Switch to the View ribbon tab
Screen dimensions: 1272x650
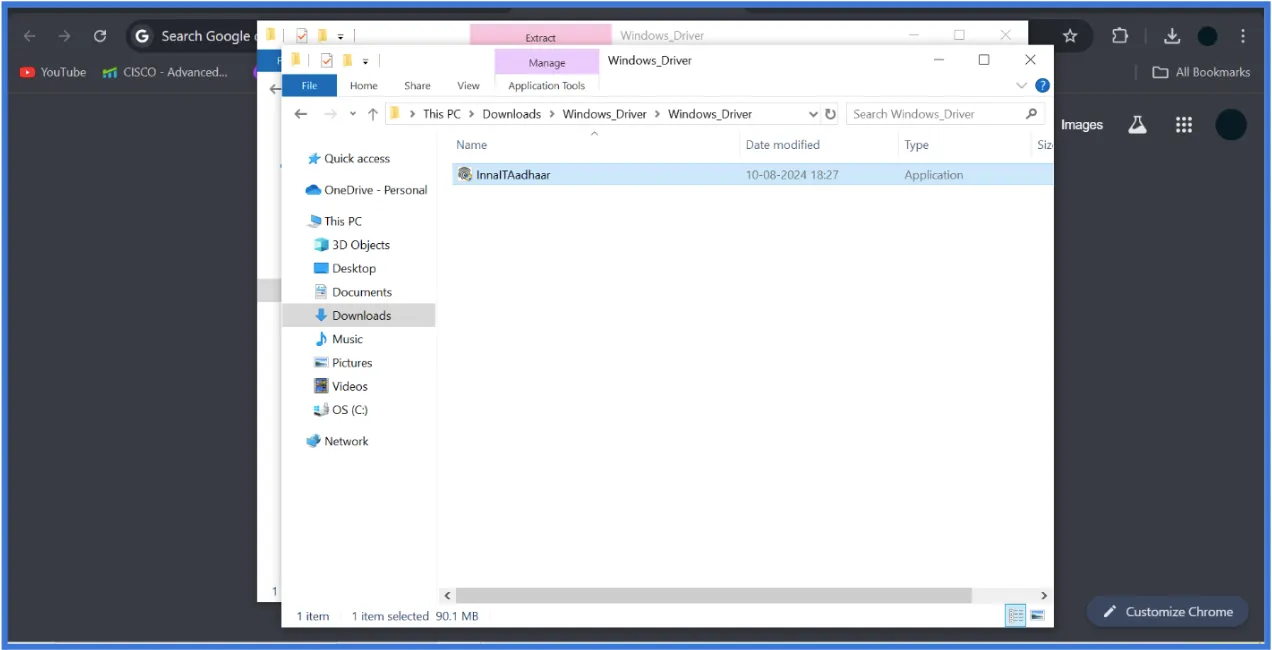tap(468, 86)
